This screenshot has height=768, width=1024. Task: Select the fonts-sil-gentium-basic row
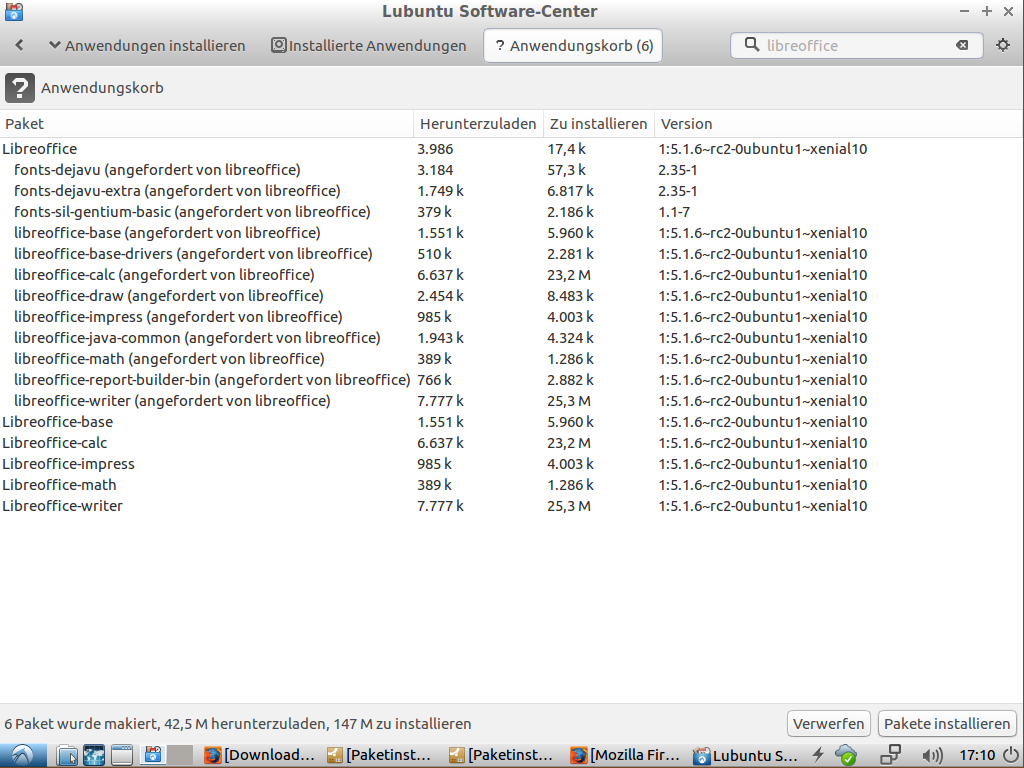[511, 212]
